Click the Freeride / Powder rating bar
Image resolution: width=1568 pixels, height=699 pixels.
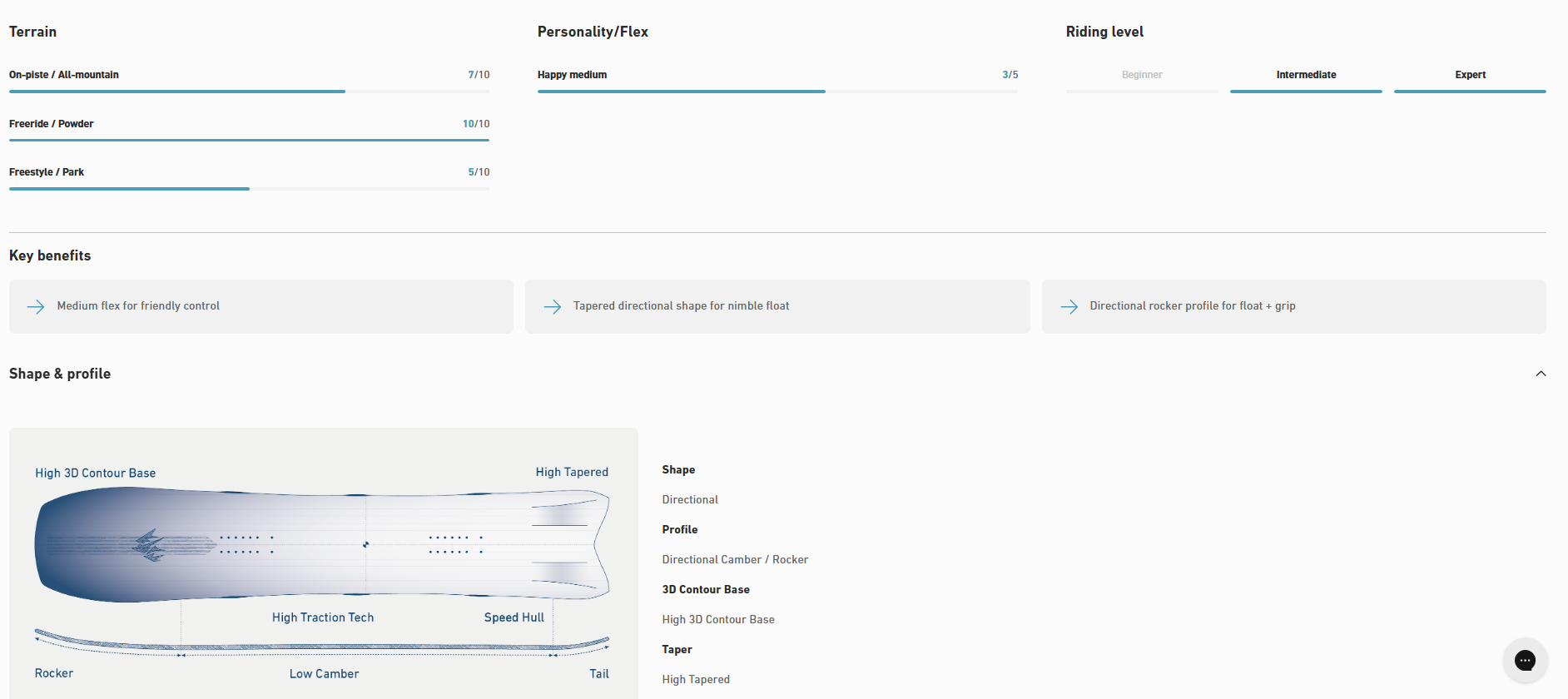[x=249, y=140]
